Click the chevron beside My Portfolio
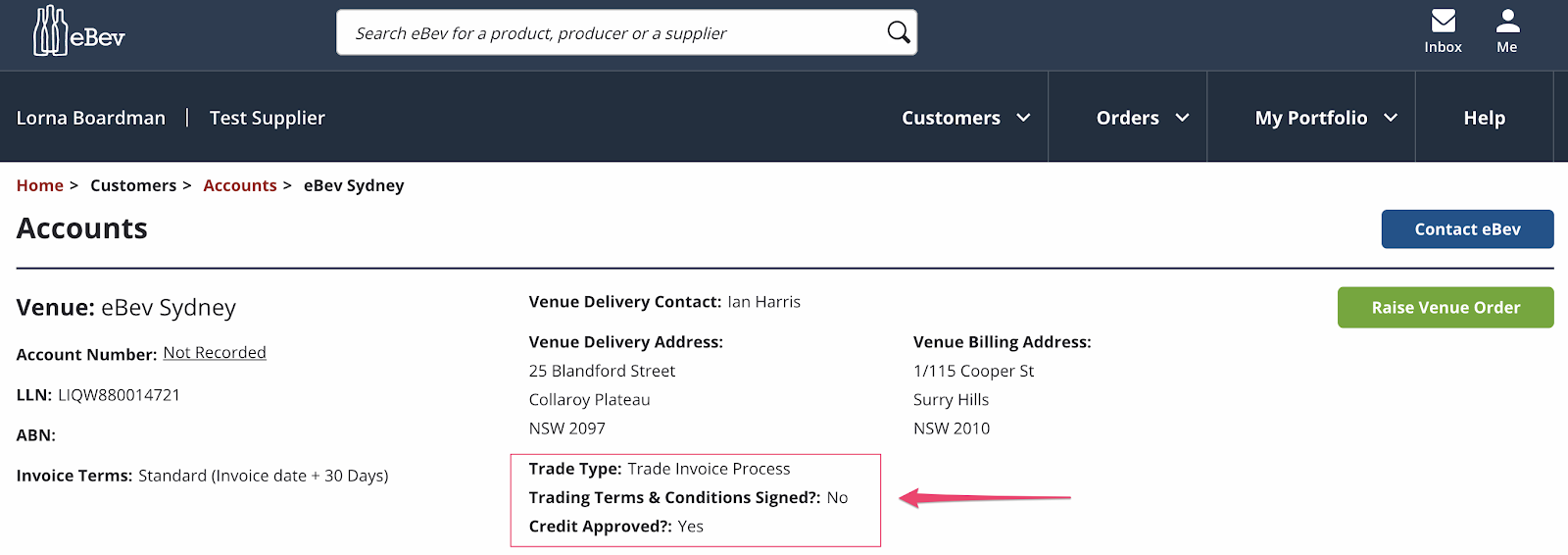 click(x=1390, y=118)
